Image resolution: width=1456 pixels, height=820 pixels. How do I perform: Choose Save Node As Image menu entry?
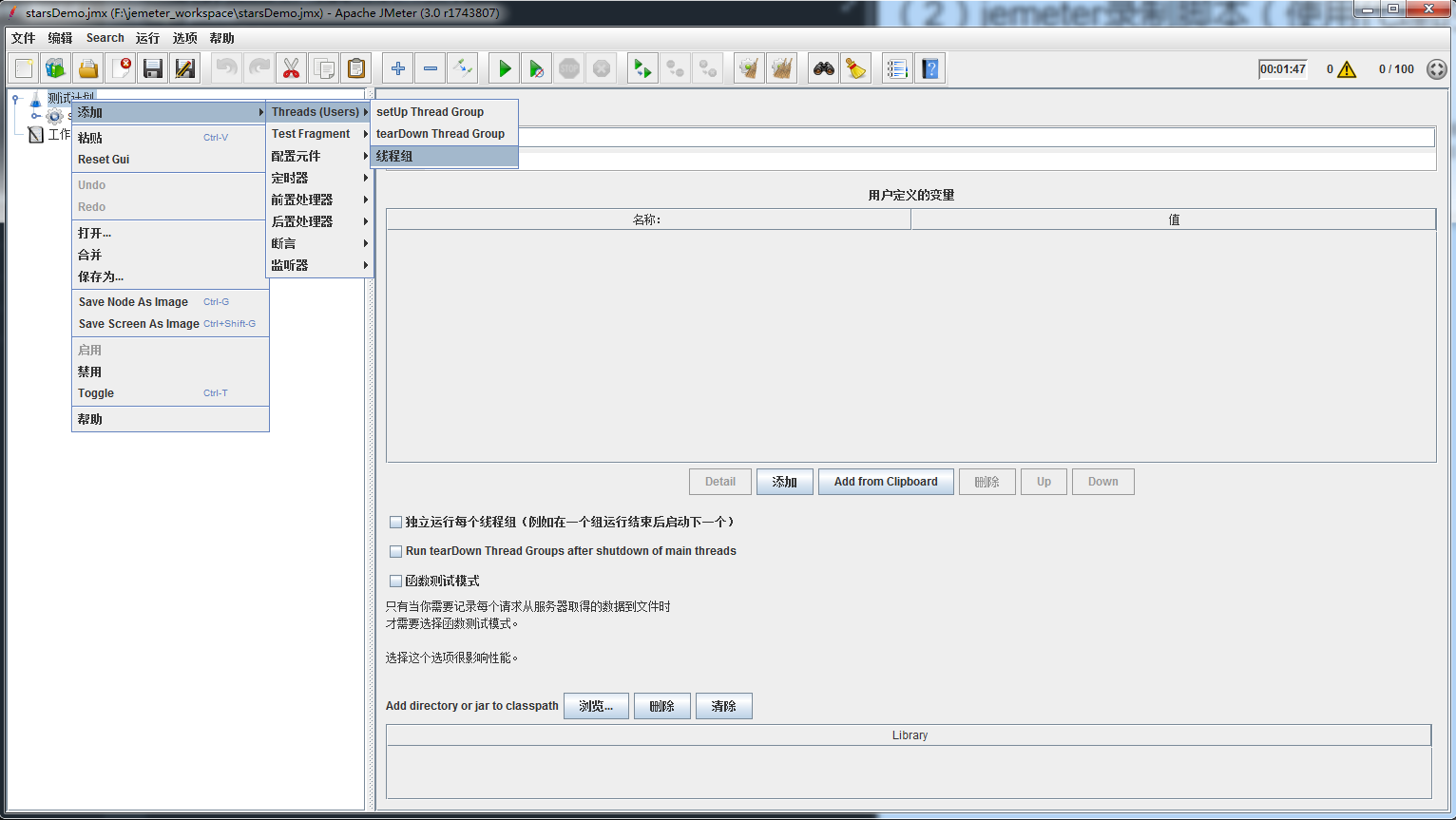pyautogui.click(x=133, y=302)
